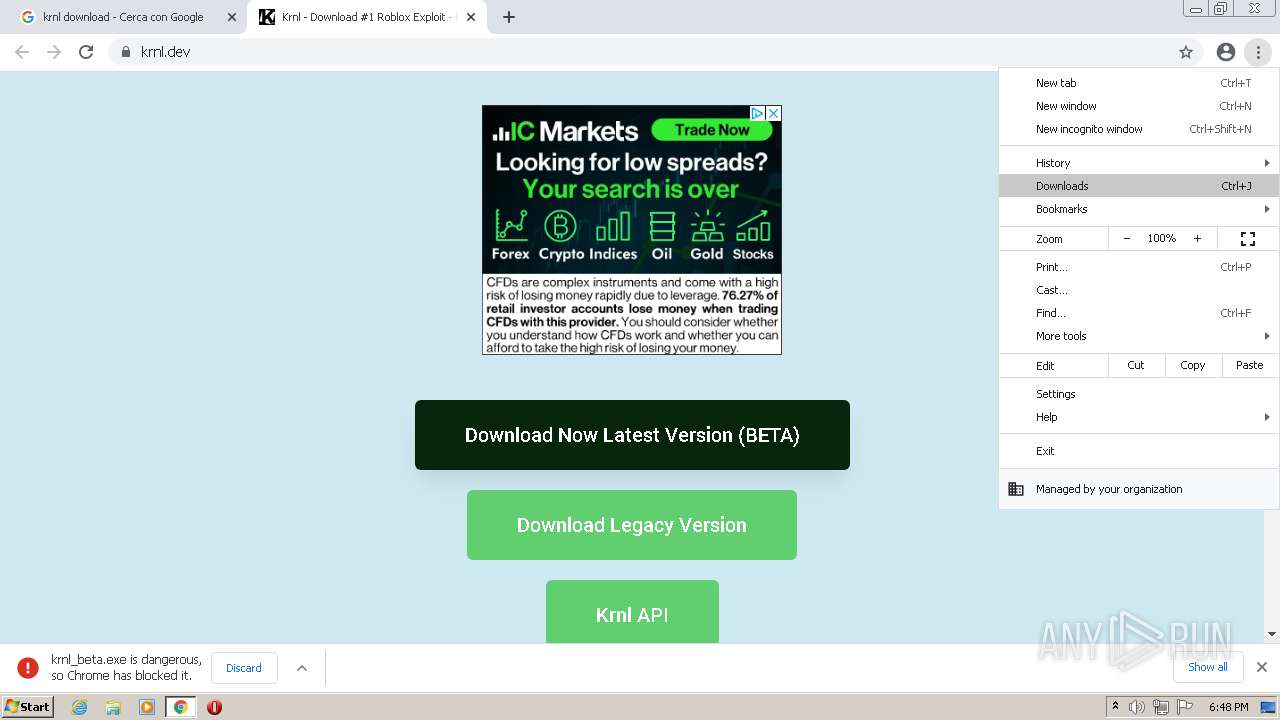
Task: Click Download Legacy Version button
Action: point(632,525)
